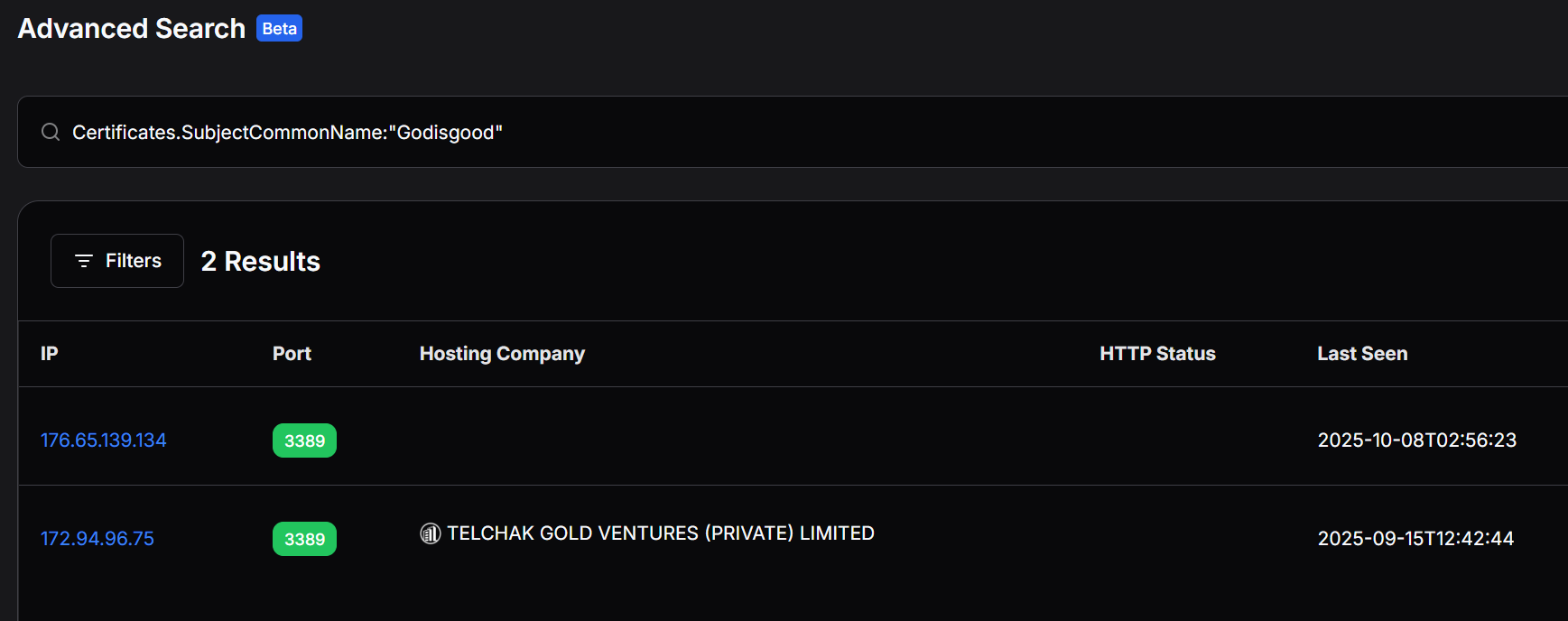Click the 2025-09-15T12:42:44 last seen timestamp
Viewport: 1568px width, 621px height.
point(1415,539)
